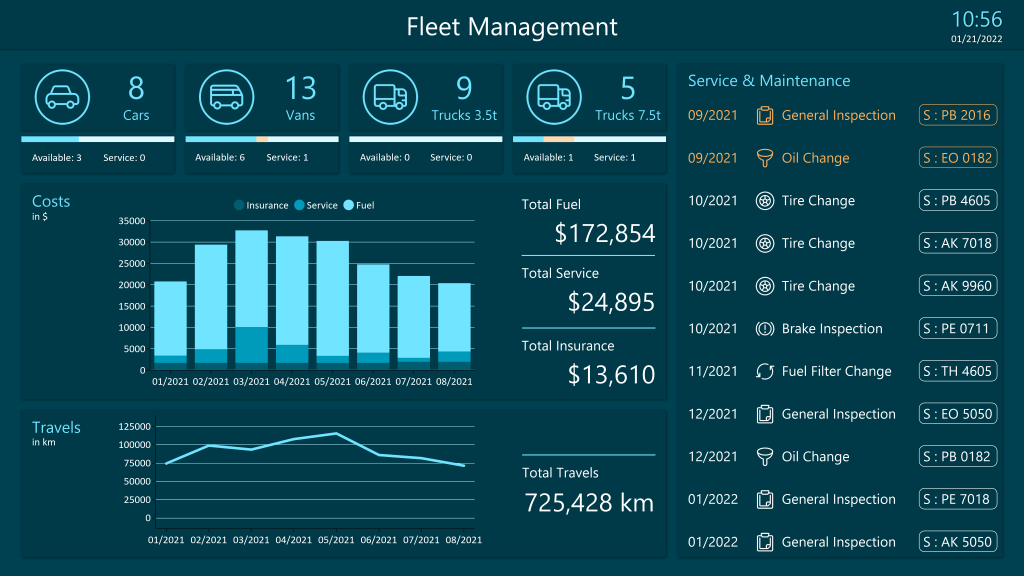This screenshot has height=576, width=1024.
Task: Click the tire icon beside S : PB 4605
Action: coord(765,201)
